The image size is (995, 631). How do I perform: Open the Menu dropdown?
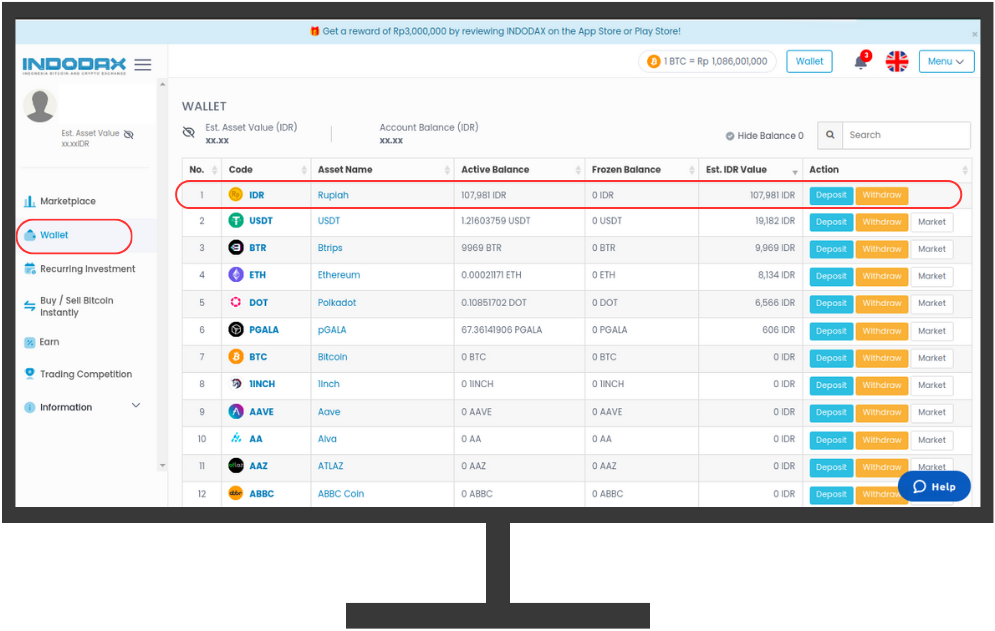click(946, 62)
